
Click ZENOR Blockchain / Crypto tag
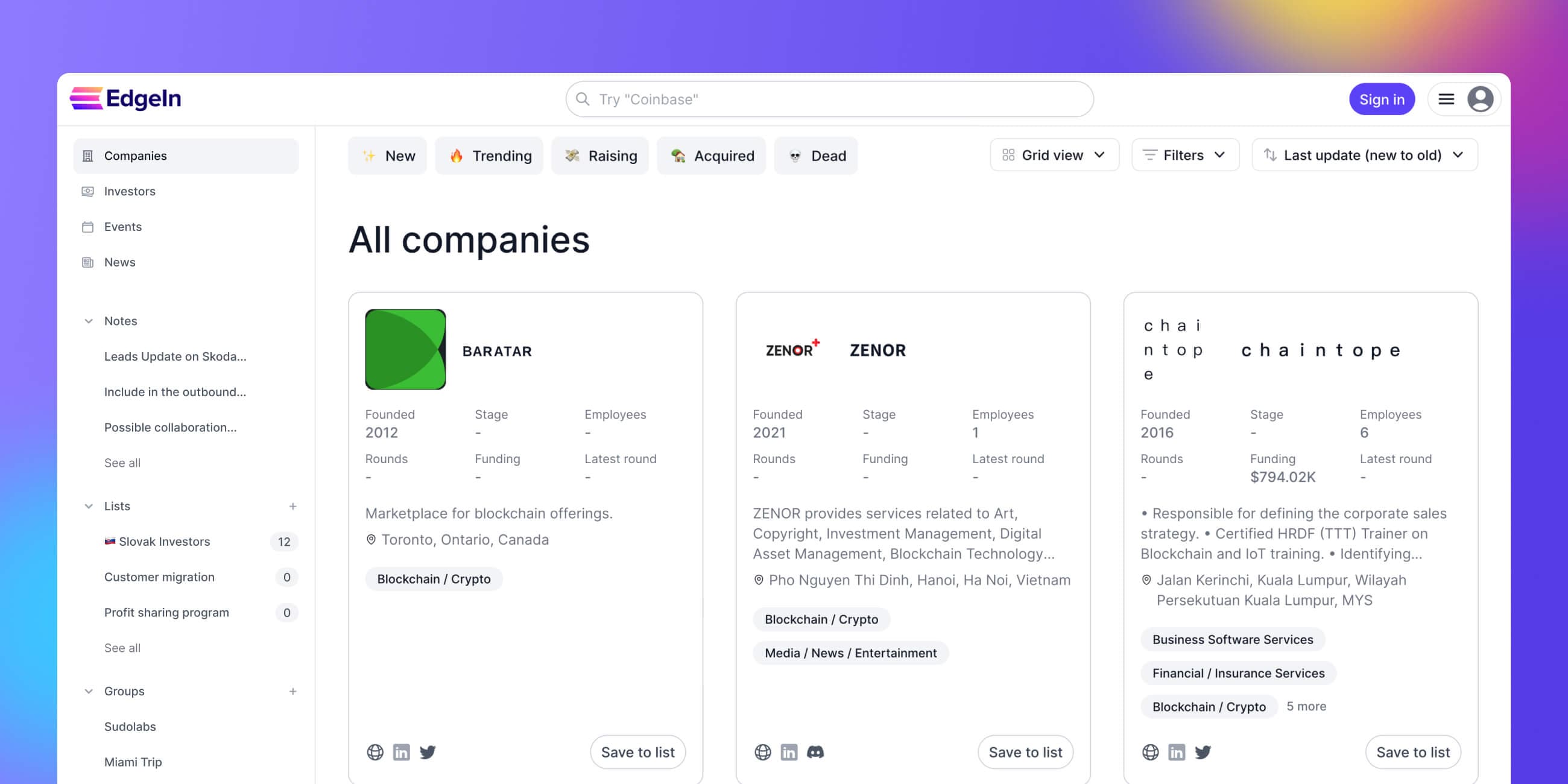[822, 619]
